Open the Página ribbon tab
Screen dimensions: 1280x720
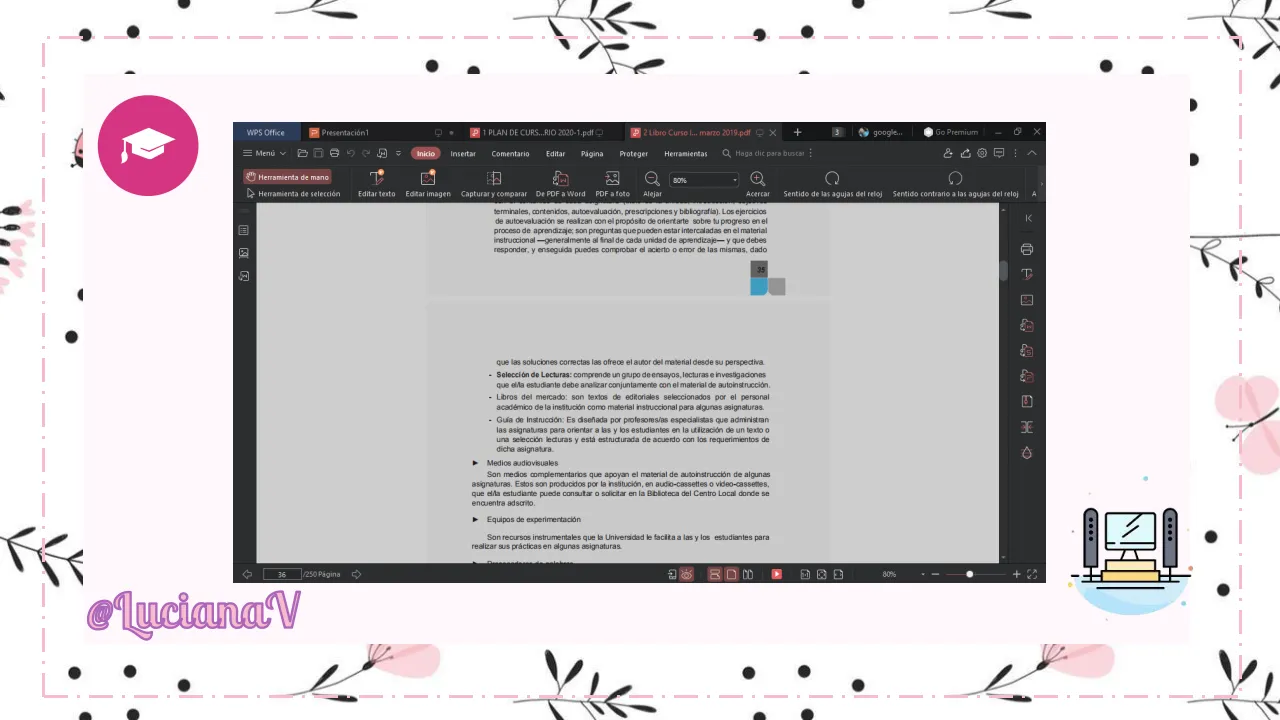592,153
